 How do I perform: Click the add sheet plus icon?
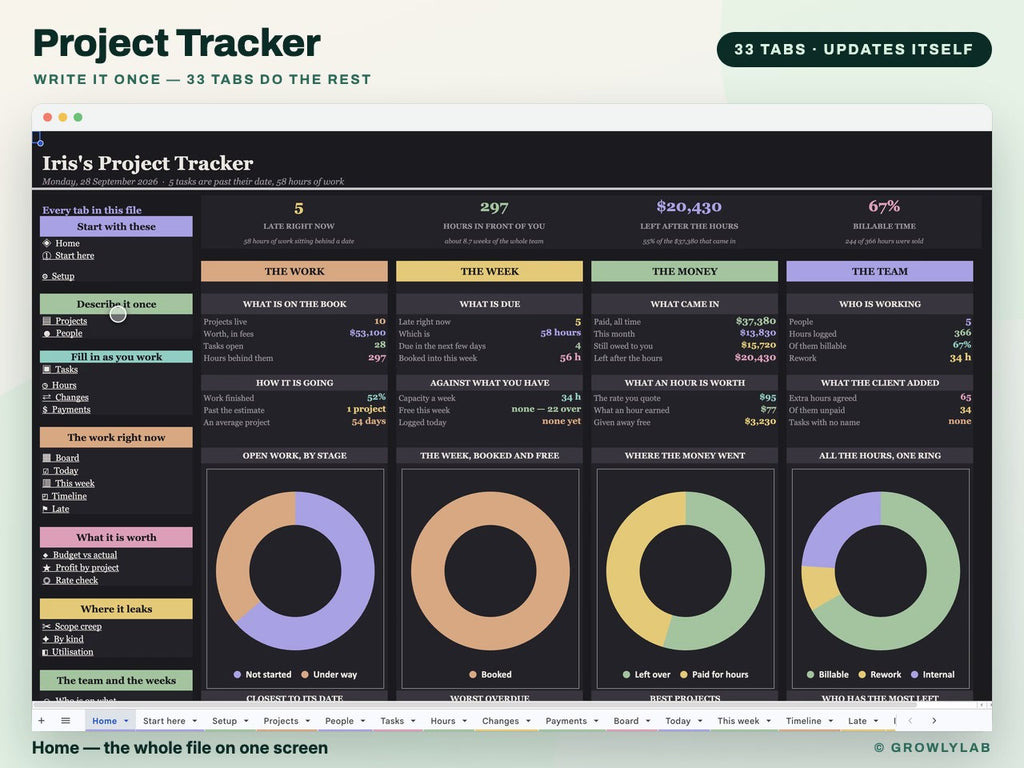click(x=41, y=720)
